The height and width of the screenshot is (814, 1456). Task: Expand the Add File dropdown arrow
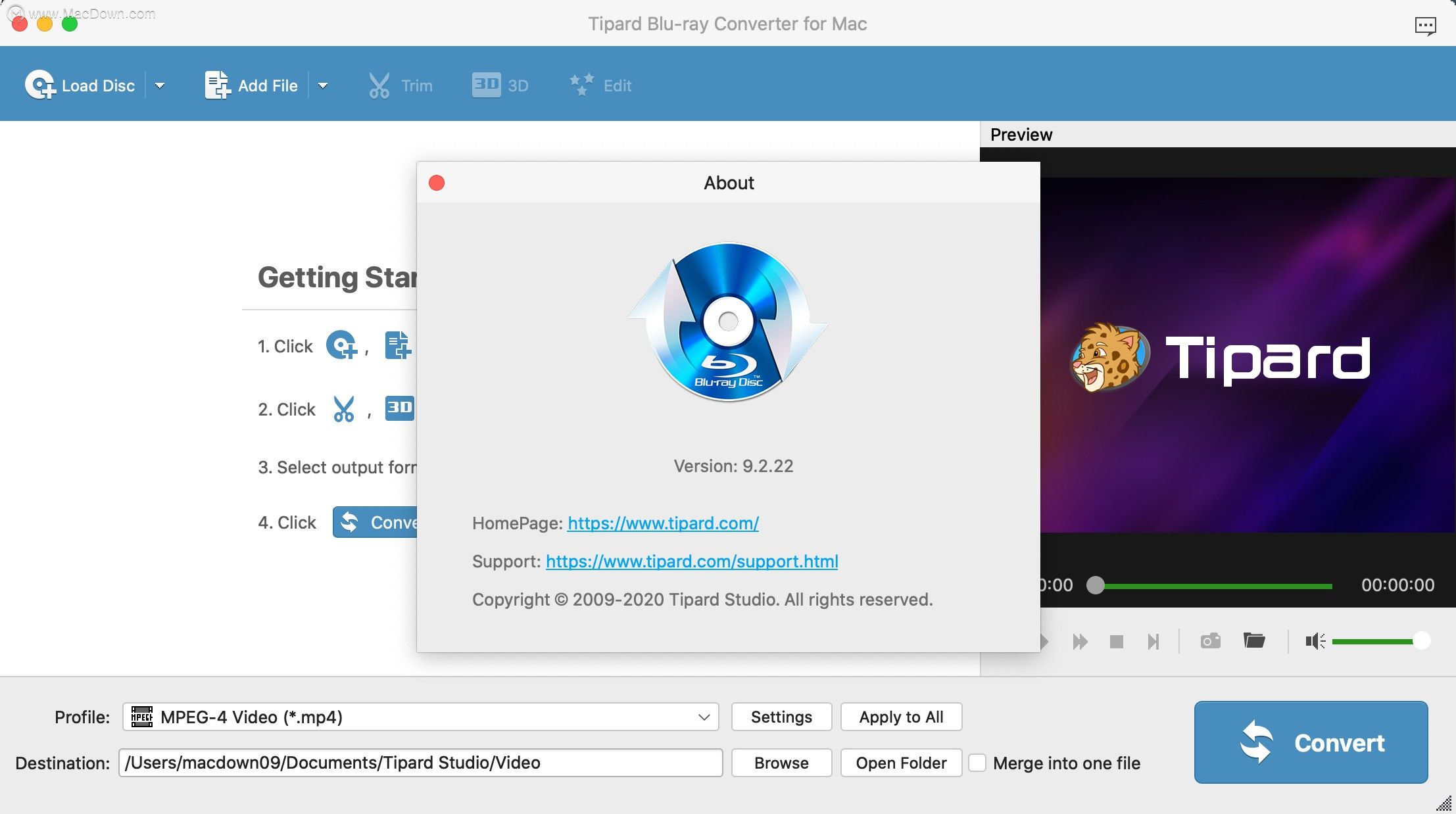(323, 85)
